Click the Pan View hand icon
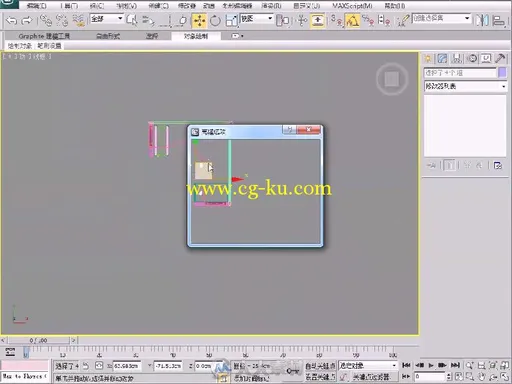The width and height of the screenshot is (512, 384). [x=482, y=377]
